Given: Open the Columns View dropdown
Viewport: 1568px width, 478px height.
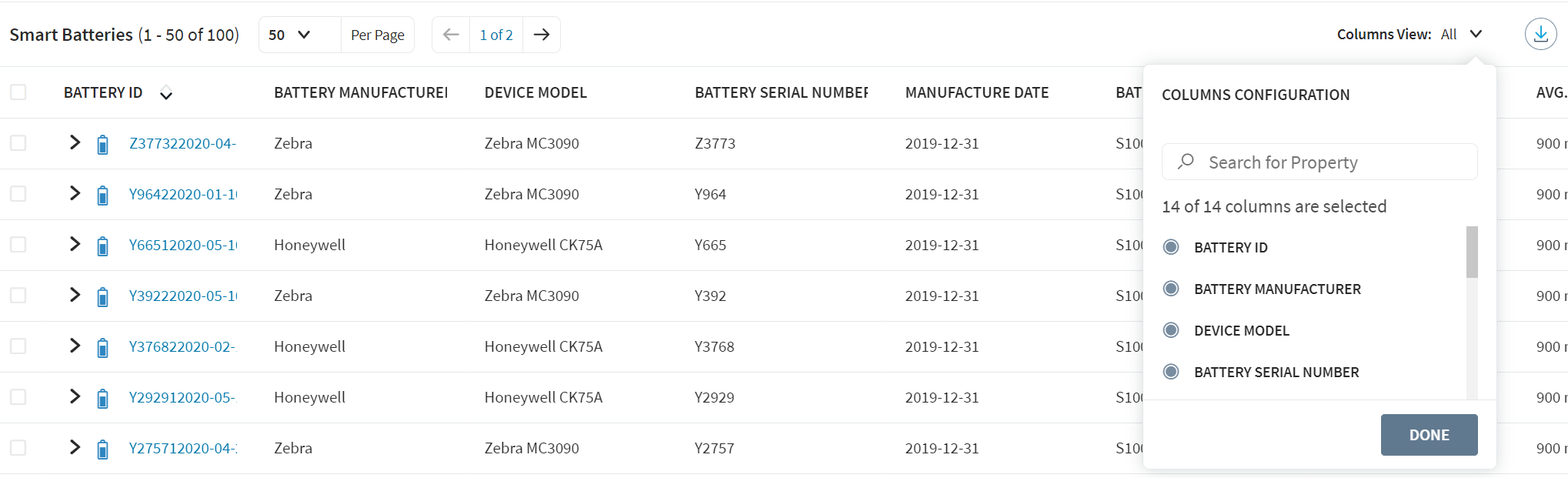Looking at the screenshot, I should [x=1475, y=34].
